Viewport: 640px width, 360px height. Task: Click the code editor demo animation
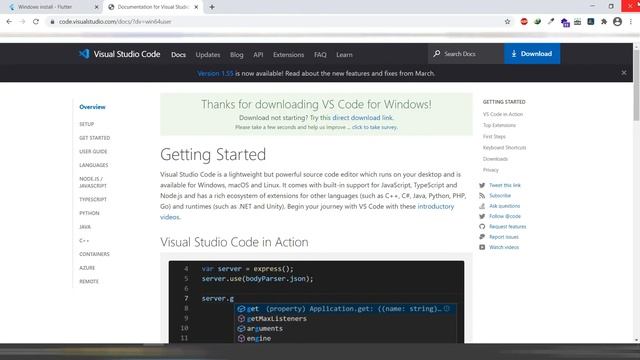(x=316, y=302)
